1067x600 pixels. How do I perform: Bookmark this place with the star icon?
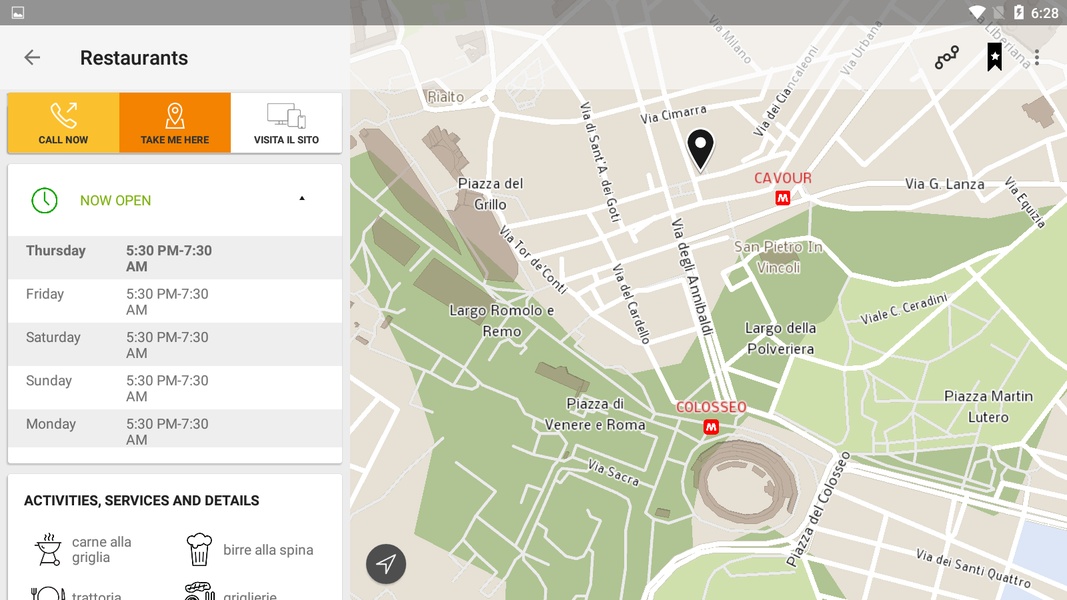(994, 57)
